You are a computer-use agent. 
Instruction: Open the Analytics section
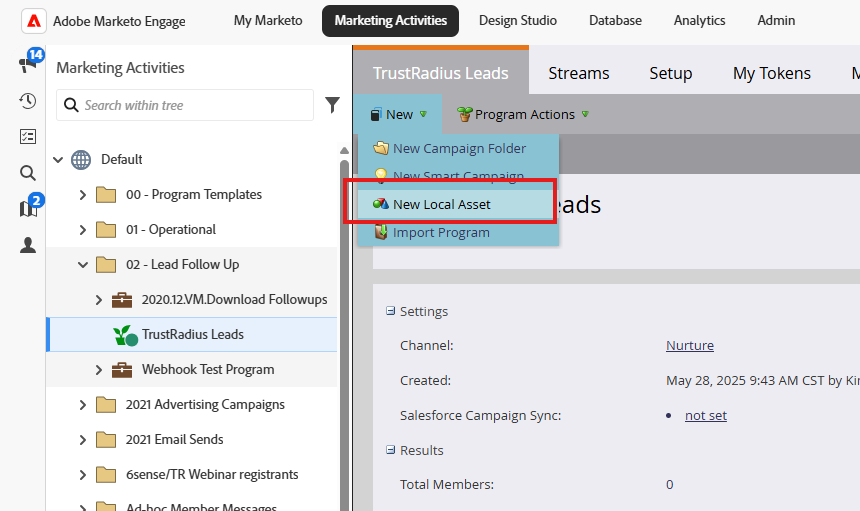click(x=699, y=21)
